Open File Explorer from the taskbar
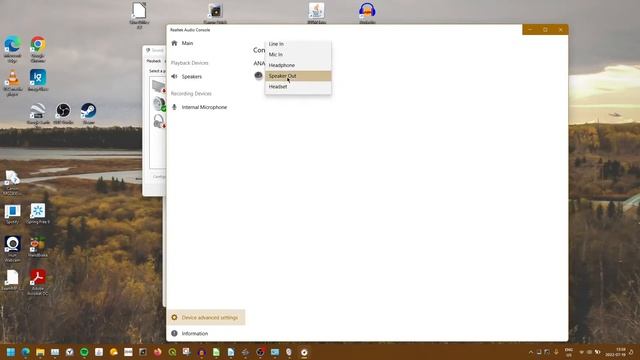This screenshot has height=360, width=640. point(40,352)
